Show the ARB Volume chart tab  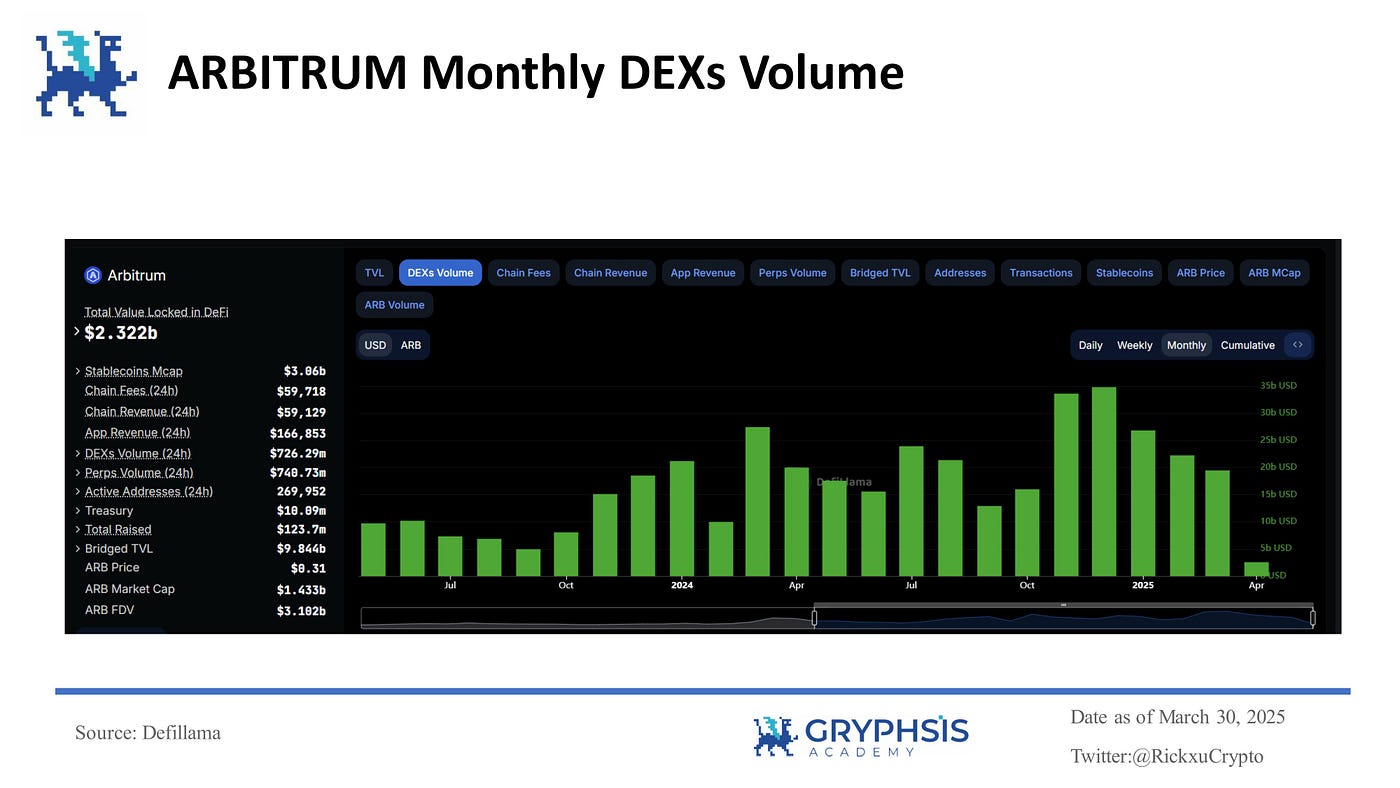pos(394,305)
